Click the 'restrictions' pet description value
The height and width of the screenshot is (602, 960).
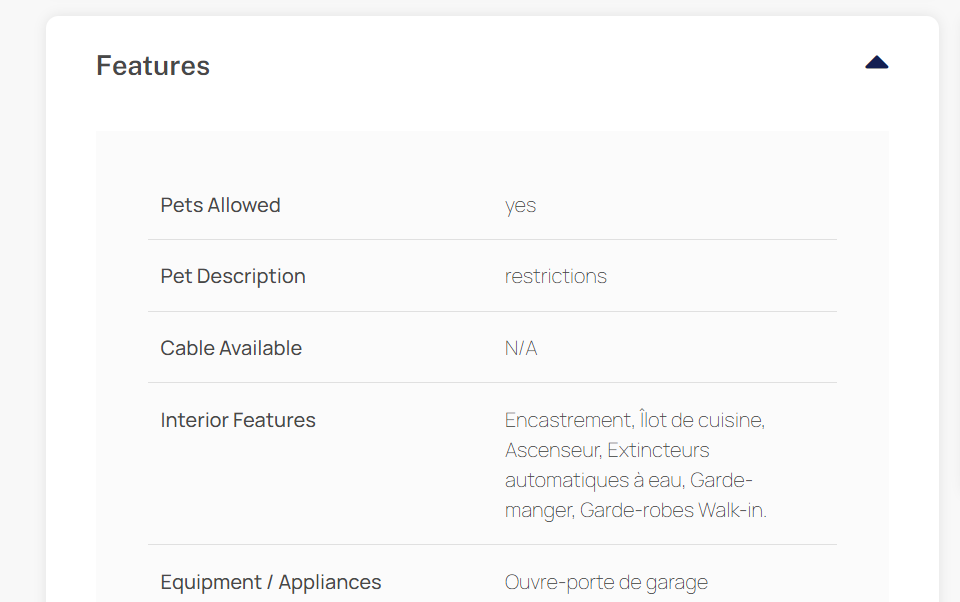[556, 276]
